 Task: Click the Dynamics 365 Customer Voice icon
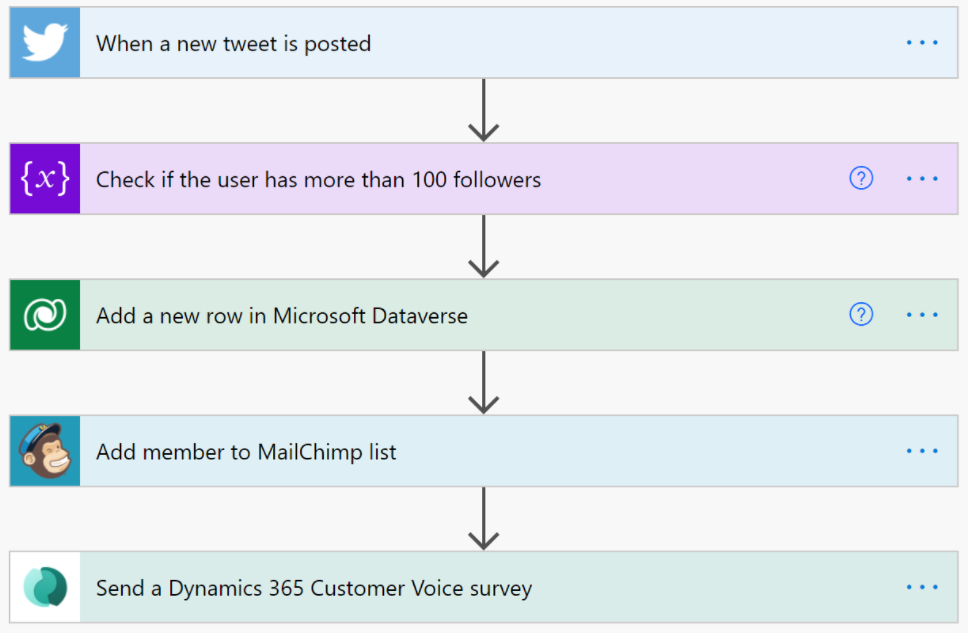coord(45,587)
